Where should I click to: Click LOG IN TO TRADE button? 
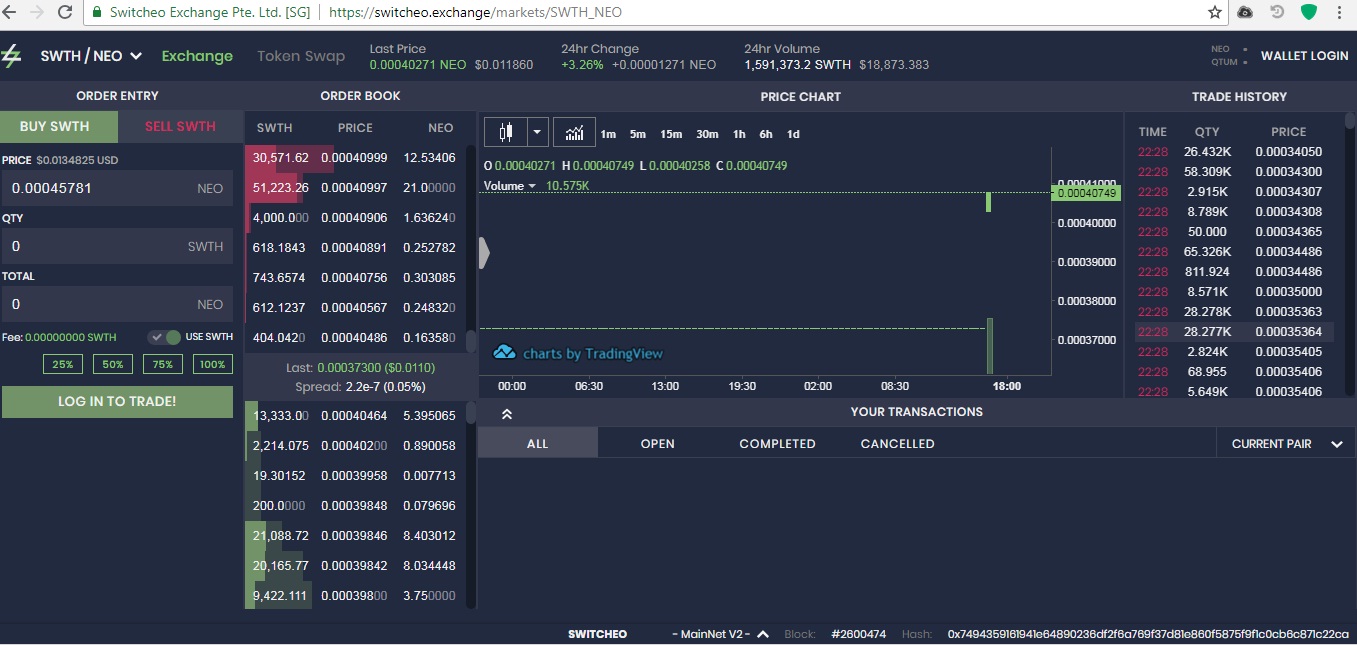117,401
